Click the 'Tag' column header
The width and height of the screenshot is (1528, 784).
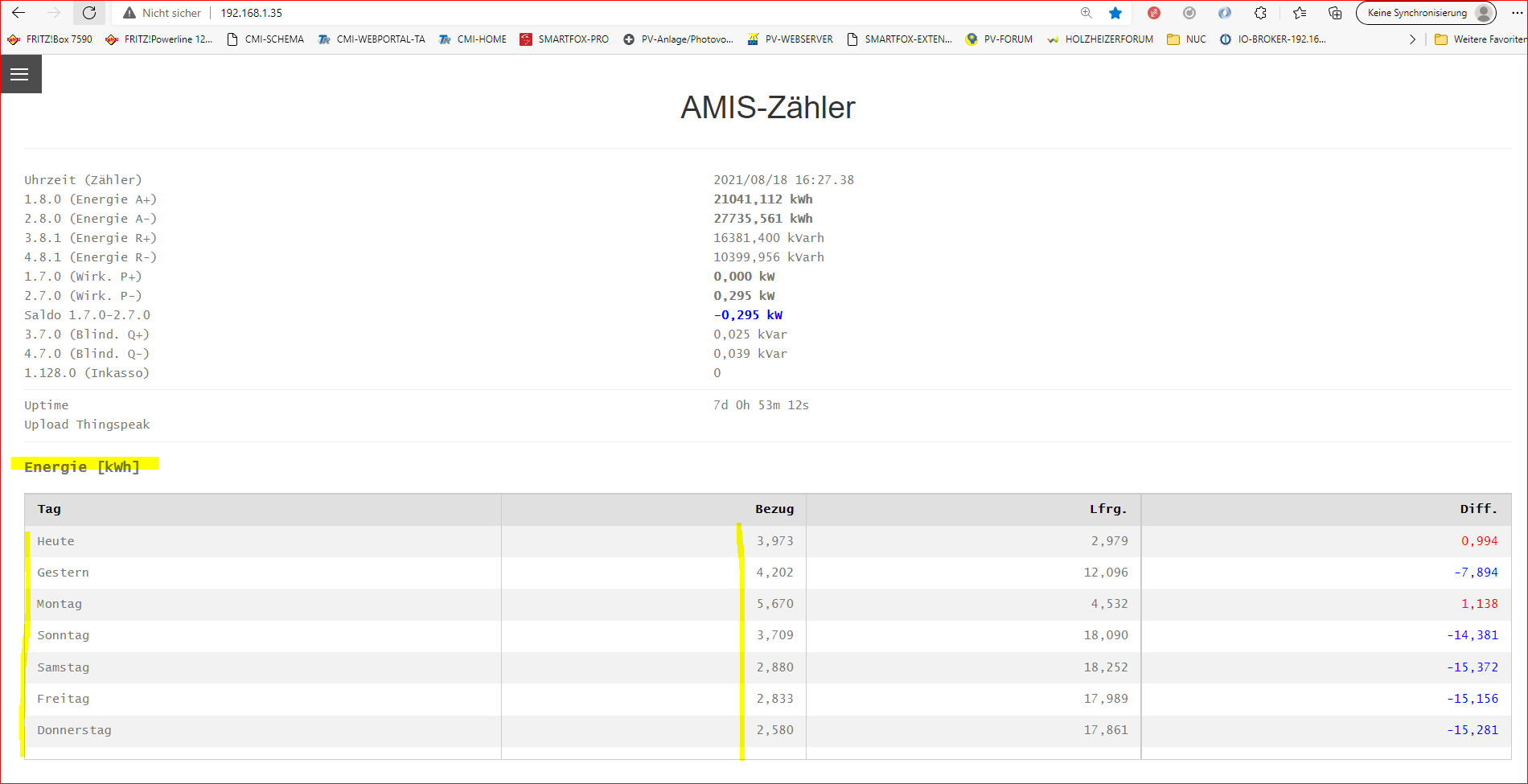tap(49, 509)
